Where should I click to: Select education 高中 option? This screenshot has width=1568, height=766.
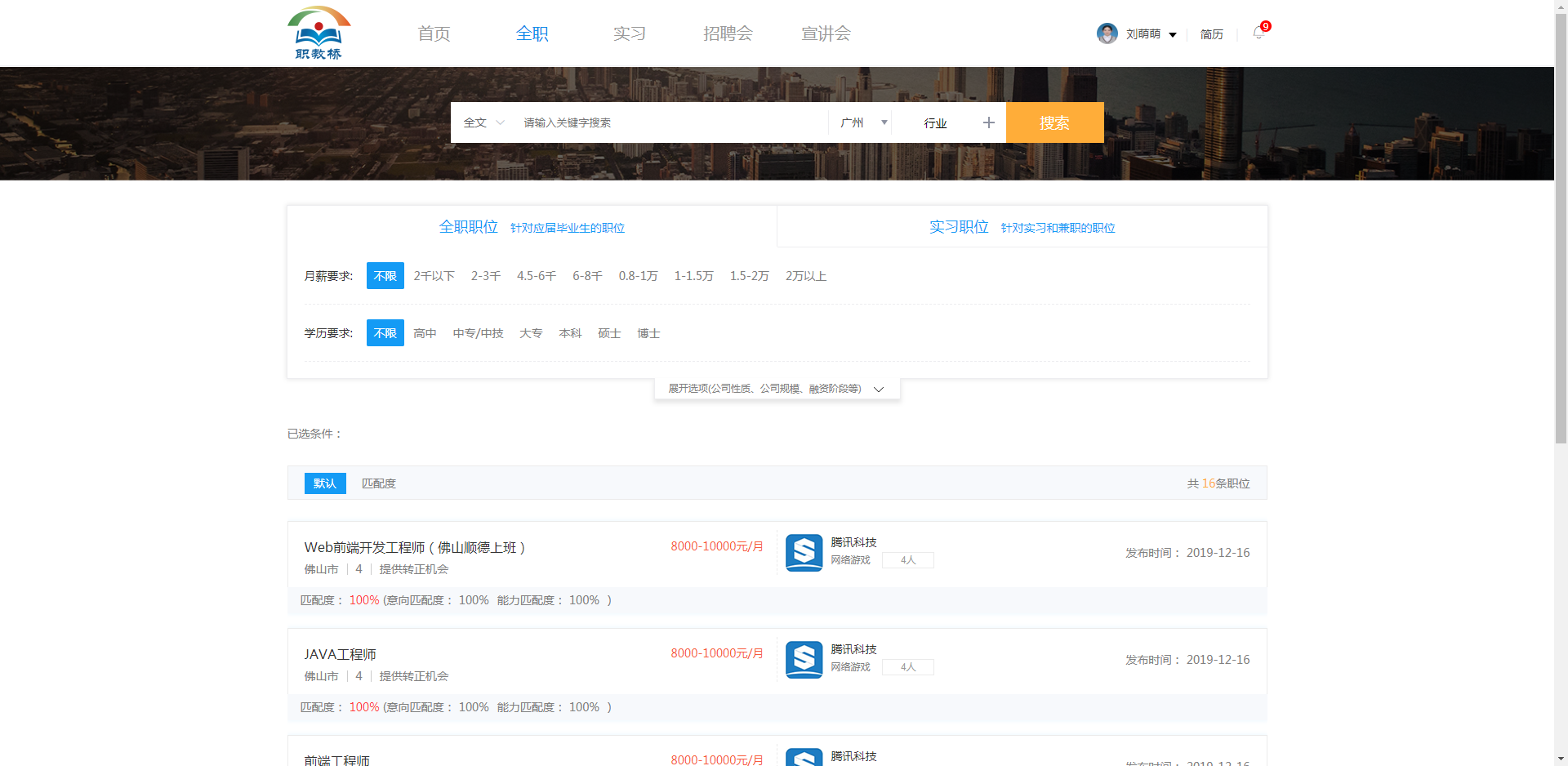425,333
